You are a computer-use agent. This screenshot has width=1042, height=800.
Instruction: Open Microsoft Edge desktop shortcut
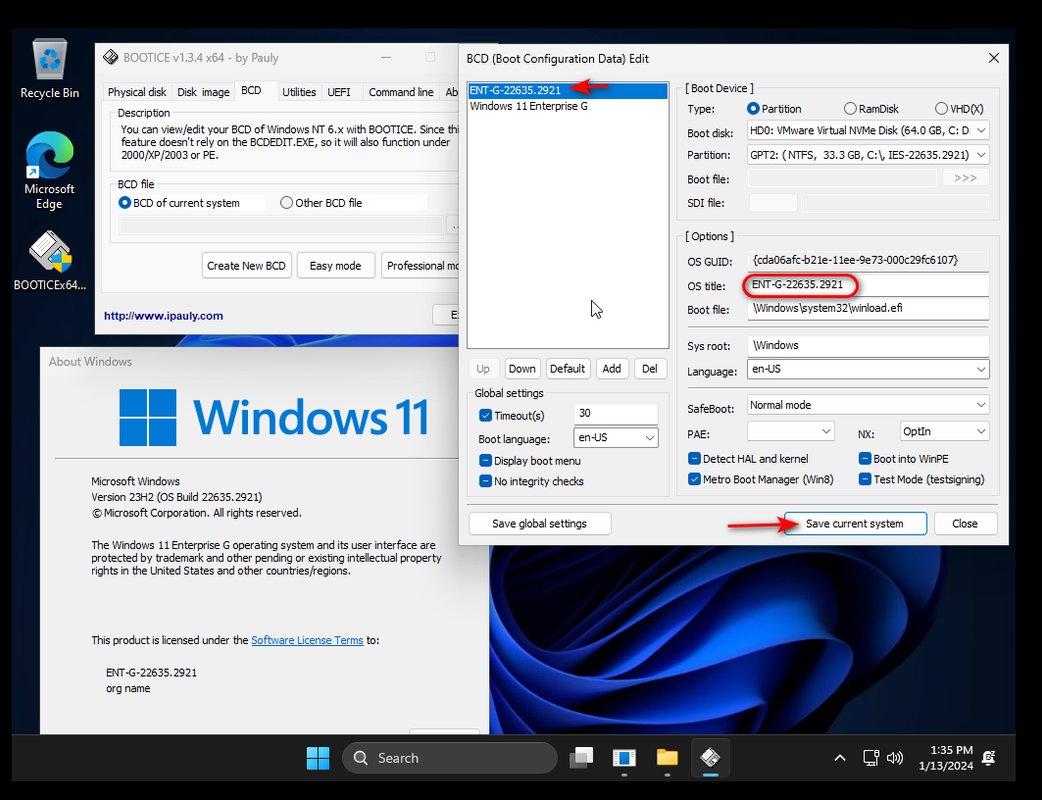tap(49, 170)
